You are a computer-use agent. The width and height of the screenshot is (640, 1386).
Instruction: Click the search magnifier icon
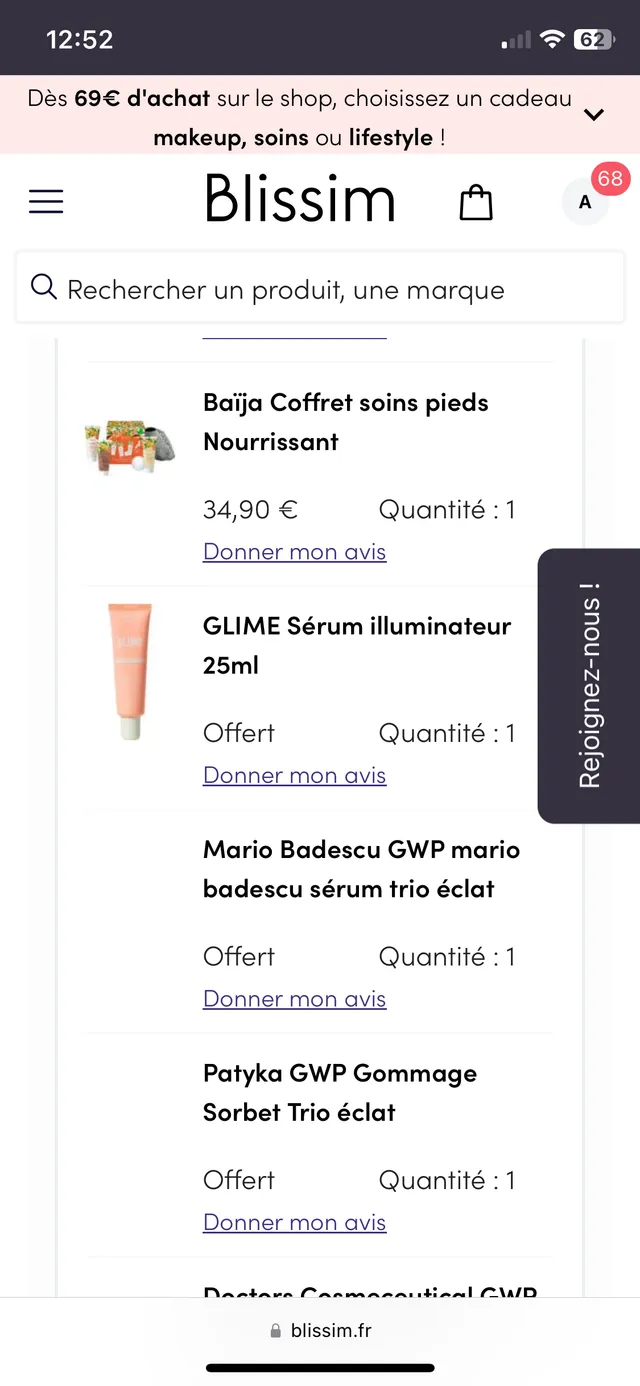[x=44, y=287]
